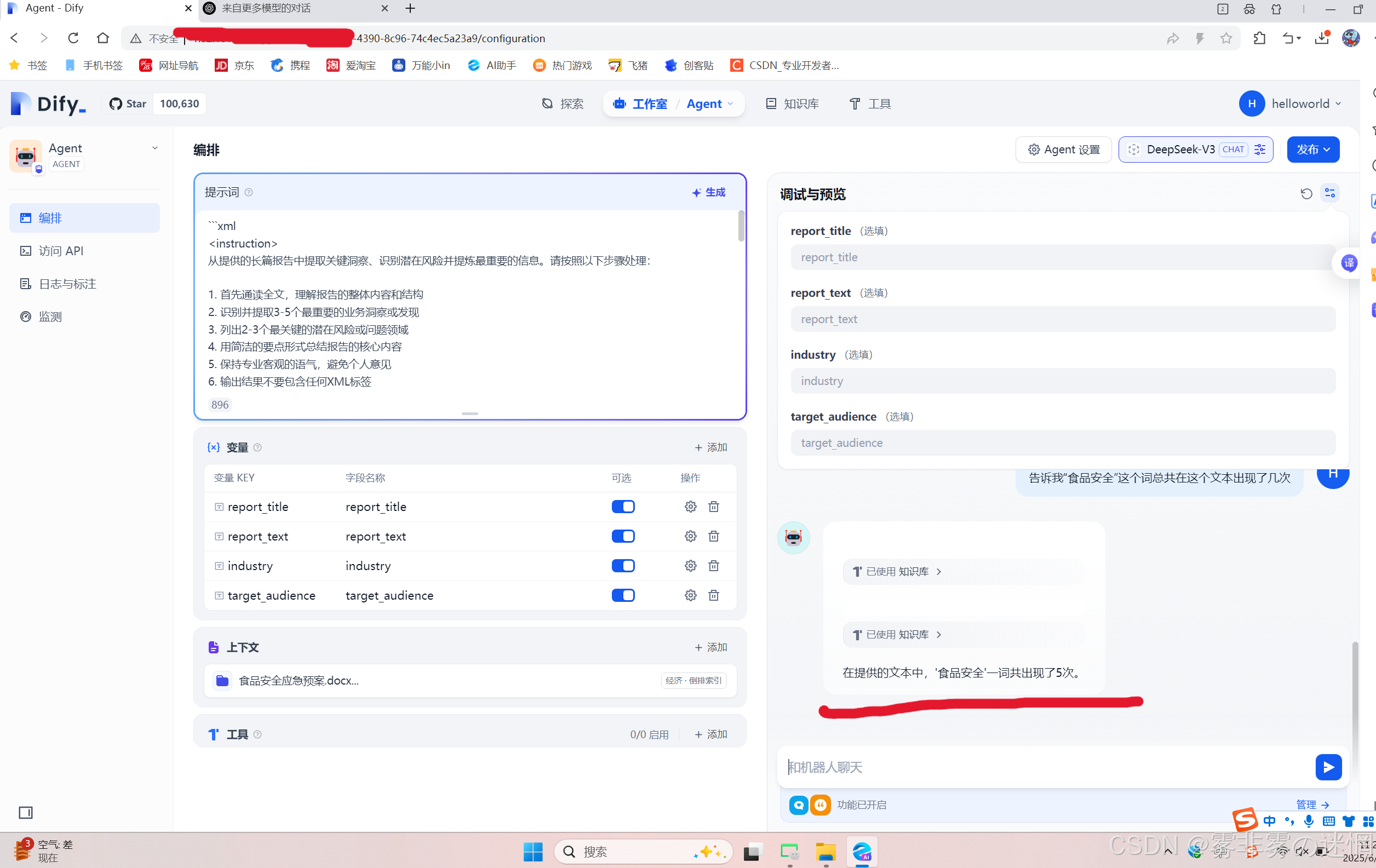Expand the Agent app dropdown in navigation

(x=710, y=104)
